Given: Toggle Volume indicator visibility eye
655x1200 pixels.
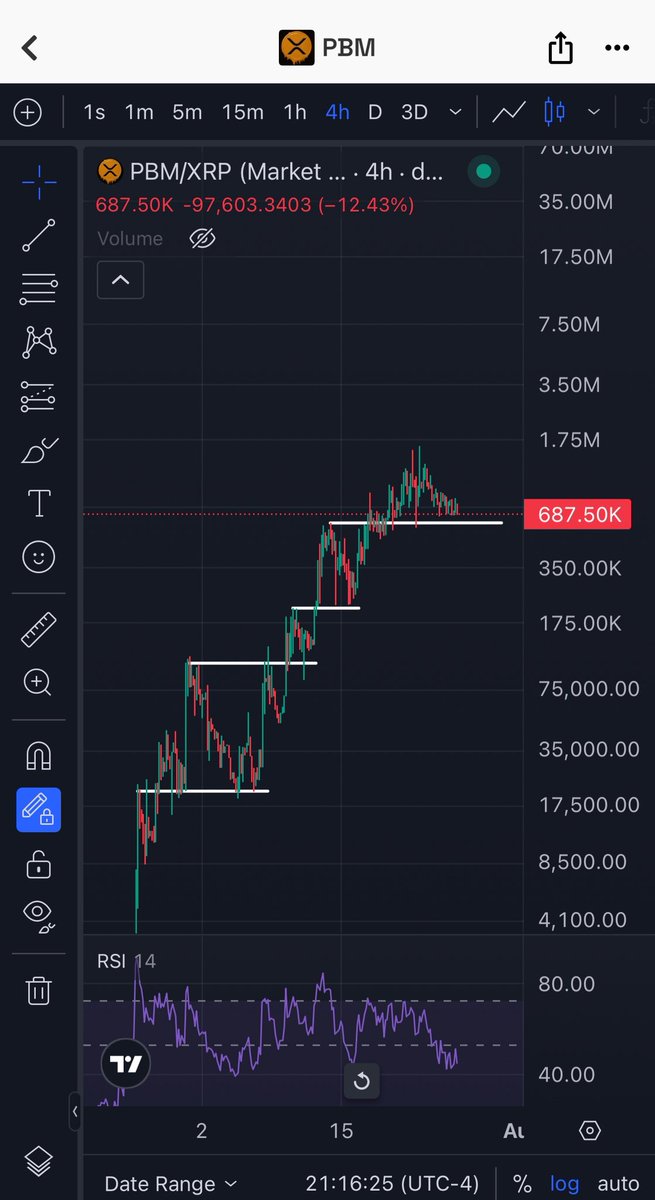Looking at the screenshot, I should click(202, 238).
